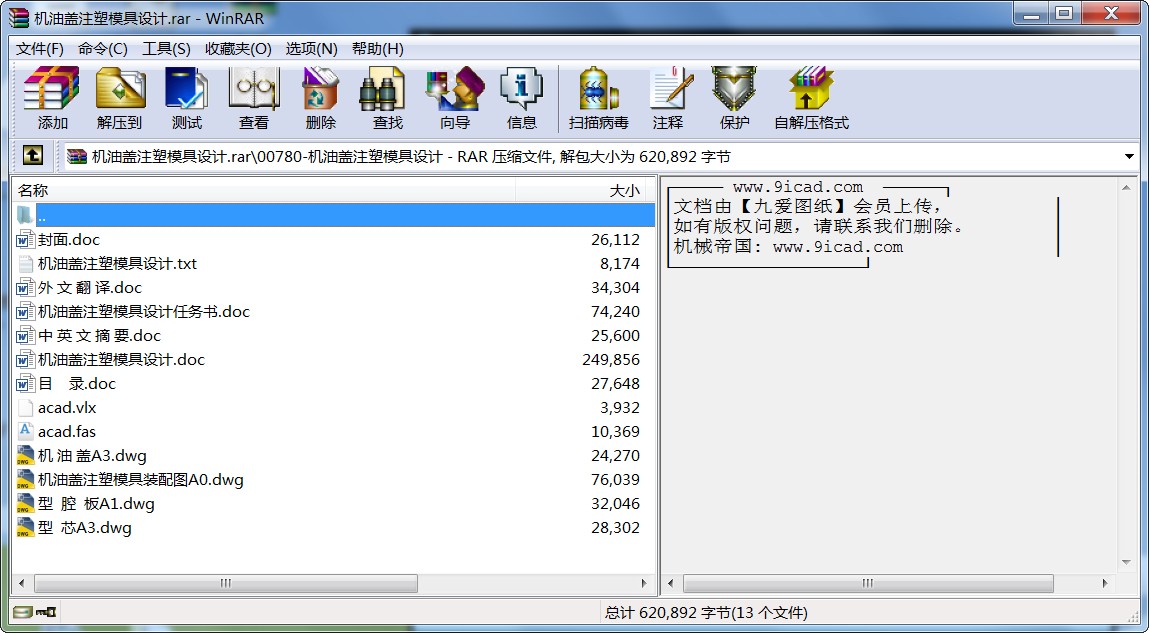This screenshot has width=1149, height=633.
Task: Launch the Wizard (向导) icon
Action: click(x=455, y=98)
